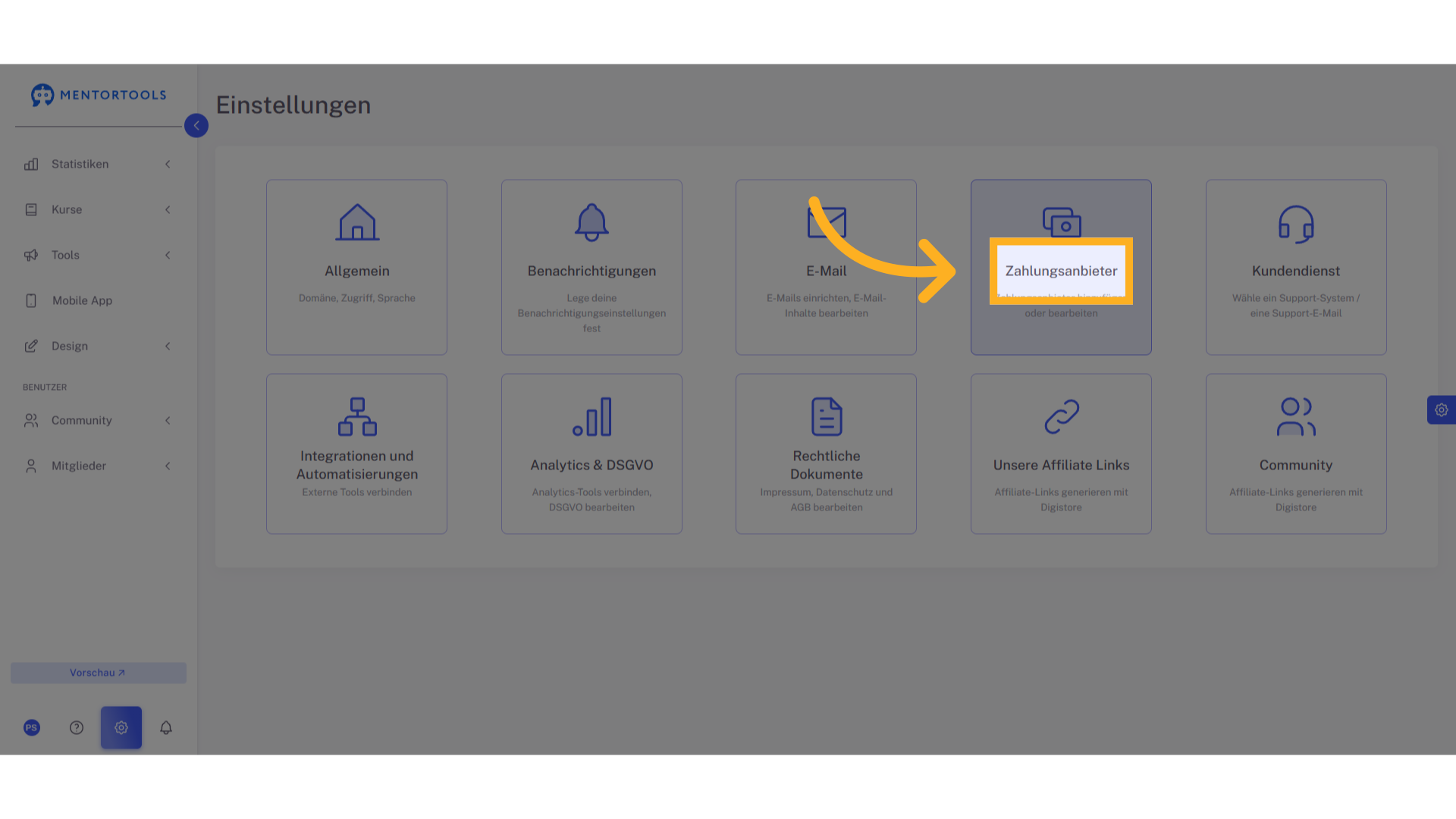
Task: Open the Allgemein settings title
Action: tap(357, 271)
